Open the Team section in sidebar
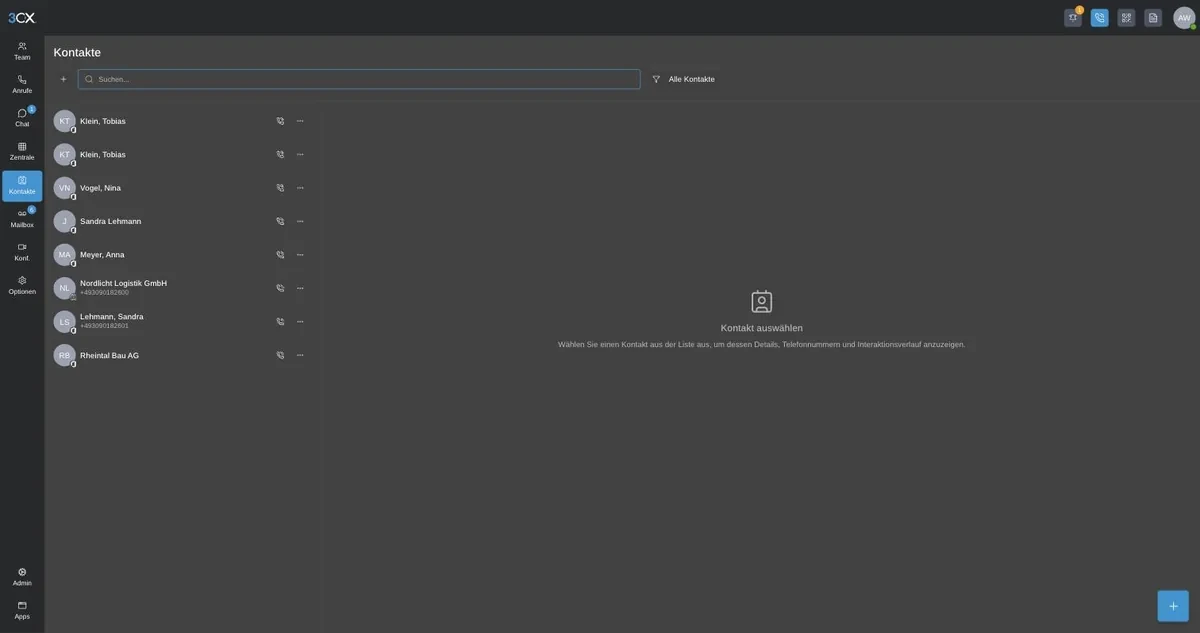This screenshot has height=633, width=1200. click(x=22, y=51)
